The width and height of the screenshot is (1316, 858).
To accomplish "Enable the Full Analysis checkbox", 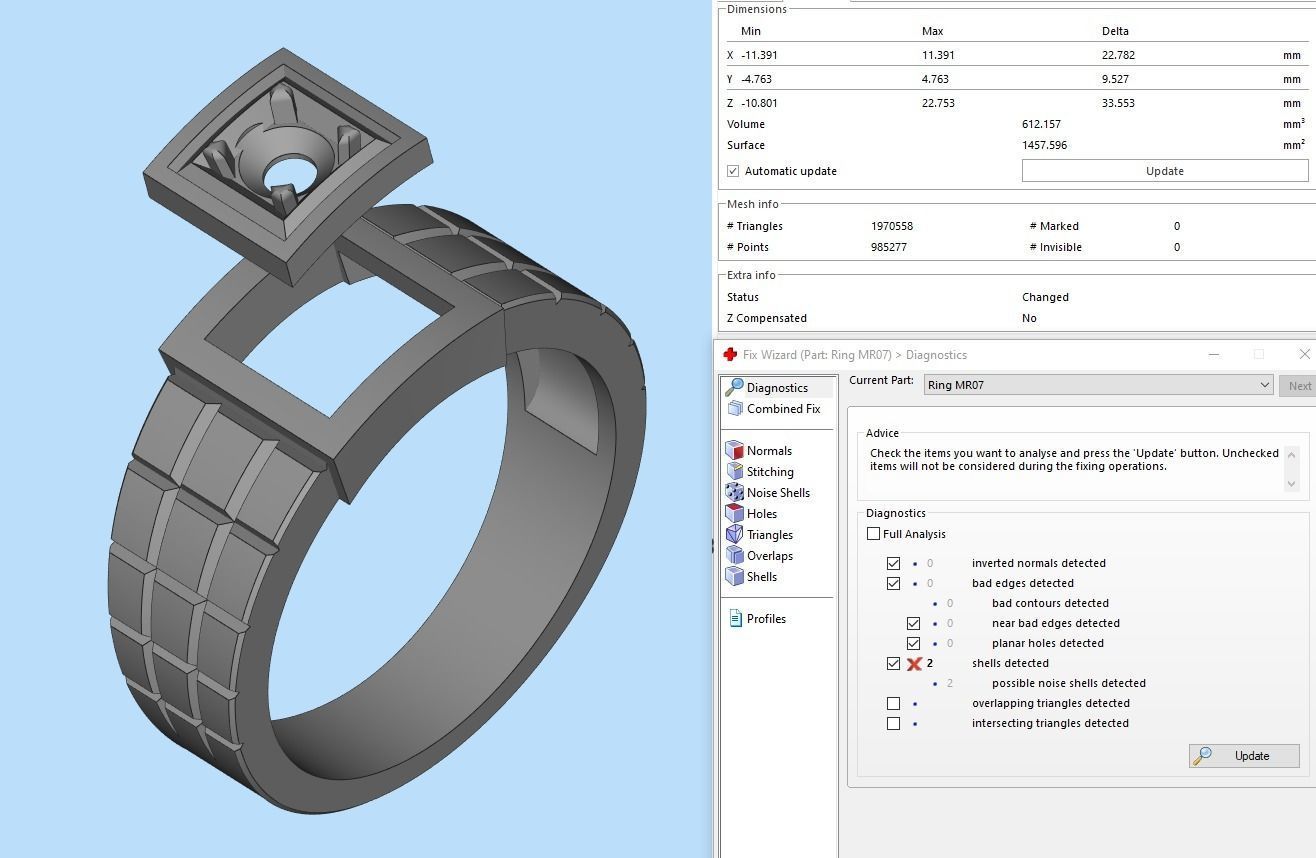I will click(x=873, y=534).
